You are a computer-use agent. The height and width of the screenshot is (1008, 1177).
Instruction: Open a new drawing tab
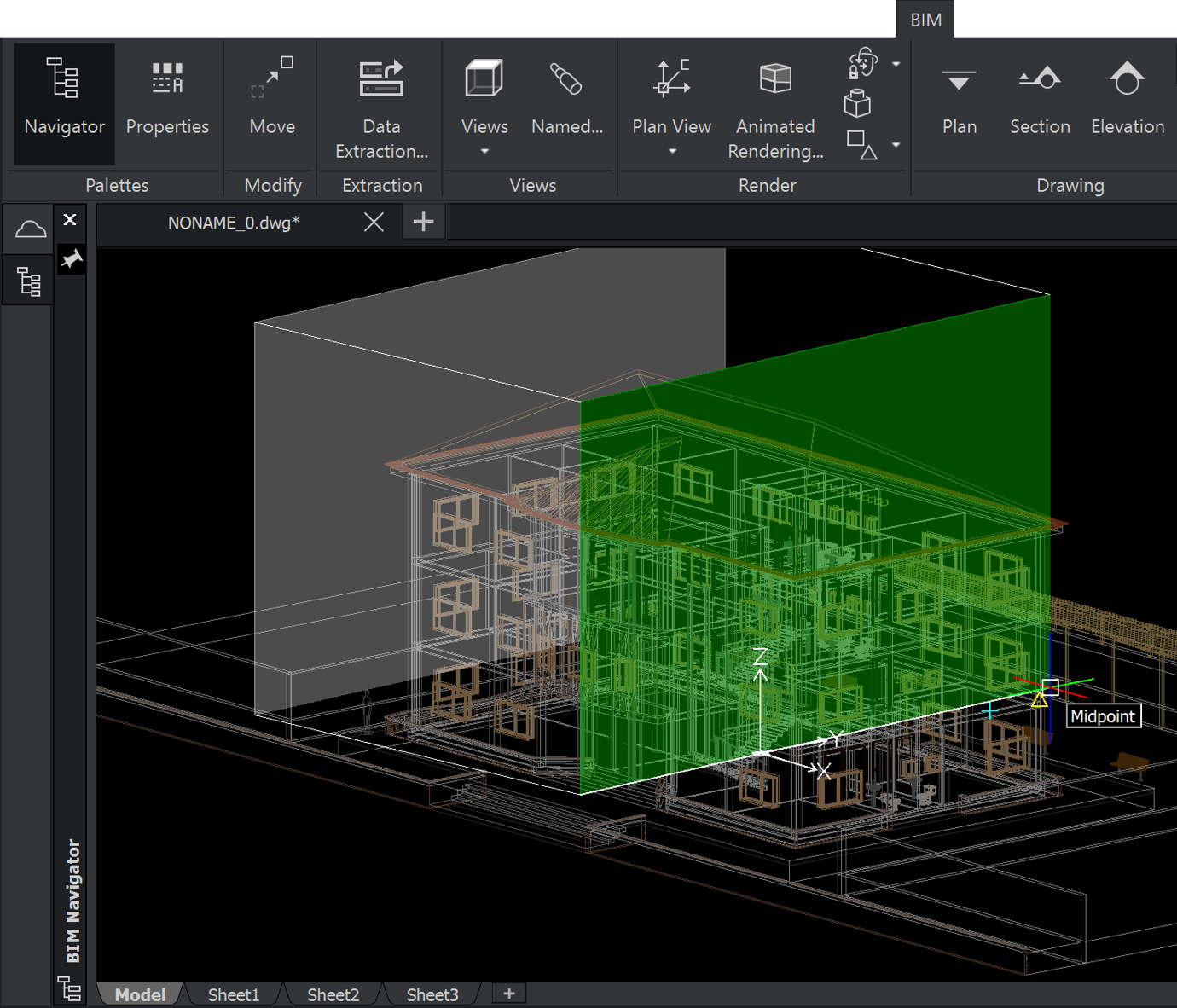423,222
